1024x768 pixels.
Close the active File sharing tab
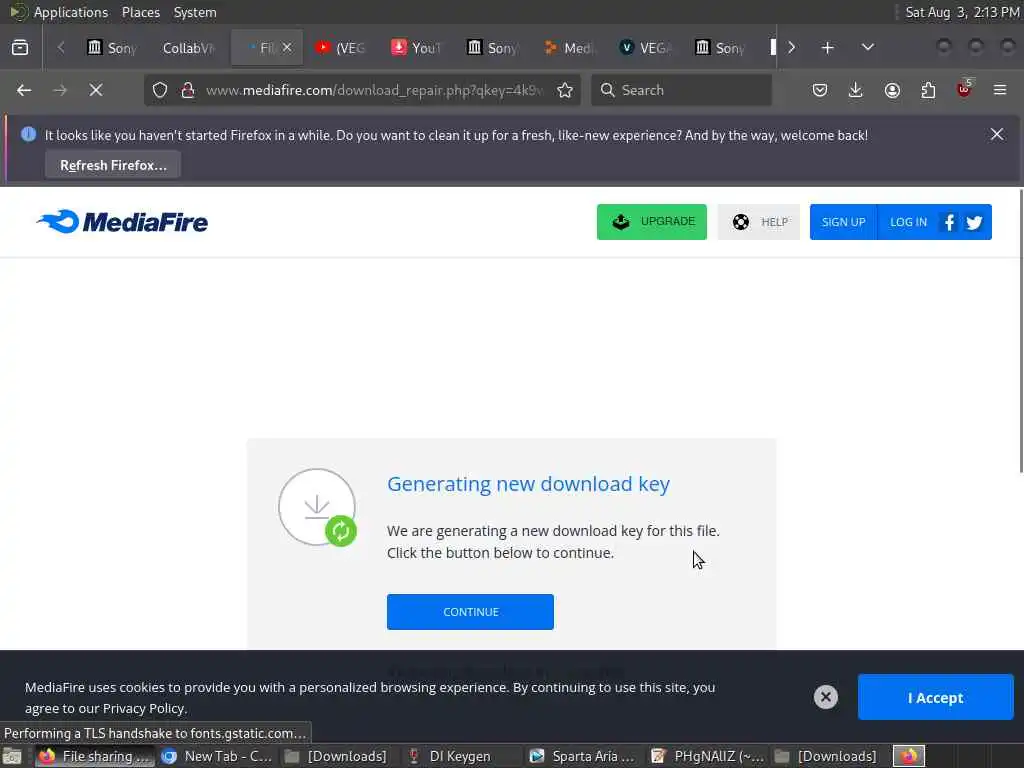pyautogui.click(x=287, y=47)
